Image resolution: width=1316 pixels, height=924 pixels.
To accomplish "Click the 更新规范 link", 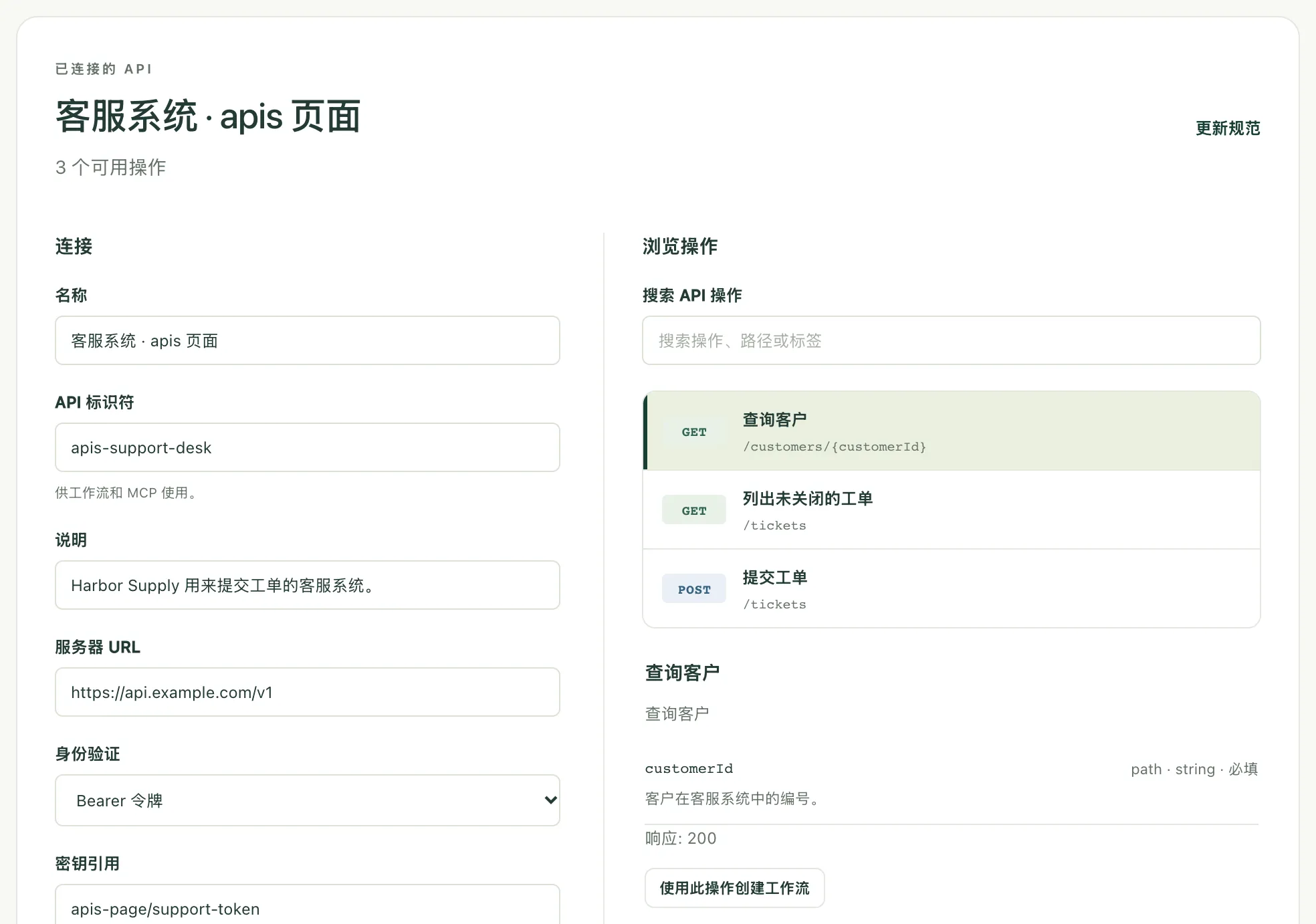I will [x=1227, y=128].
